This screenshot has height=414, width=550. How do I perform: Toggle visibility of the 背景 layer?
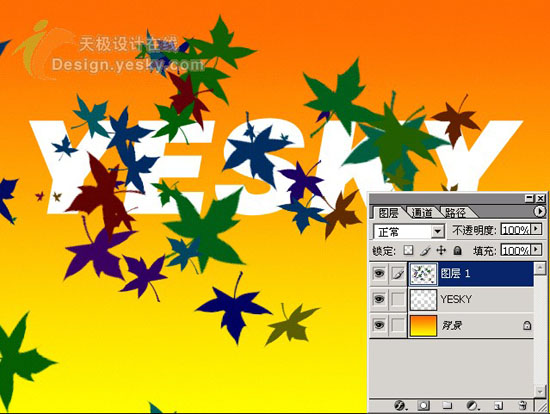[x=379, y=325]
